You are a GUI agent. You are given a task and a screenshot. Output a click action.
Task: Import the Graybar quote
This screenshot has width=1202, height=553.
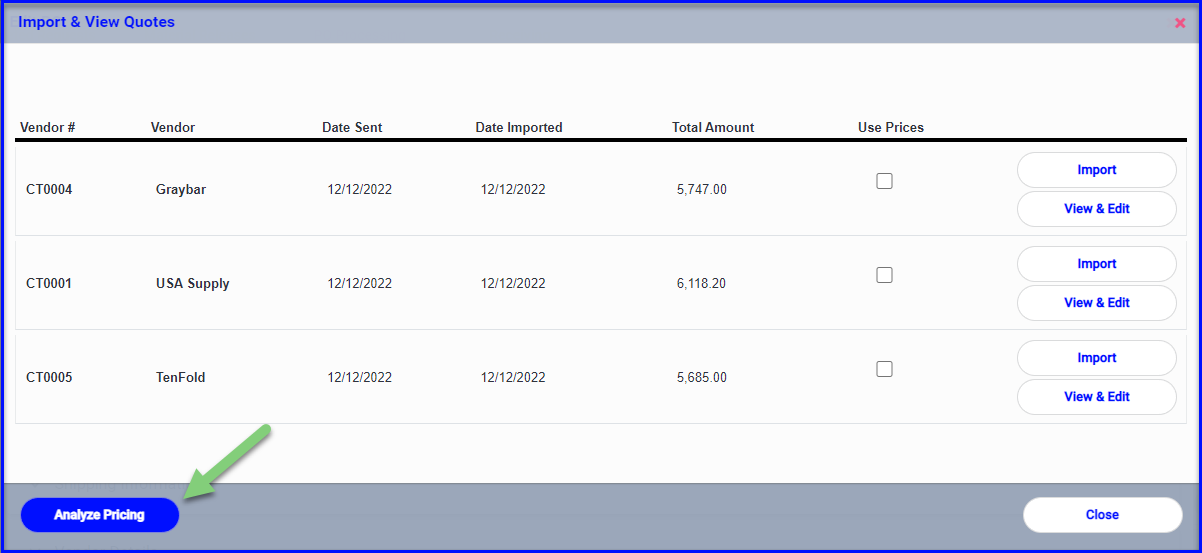(1097, 170)
